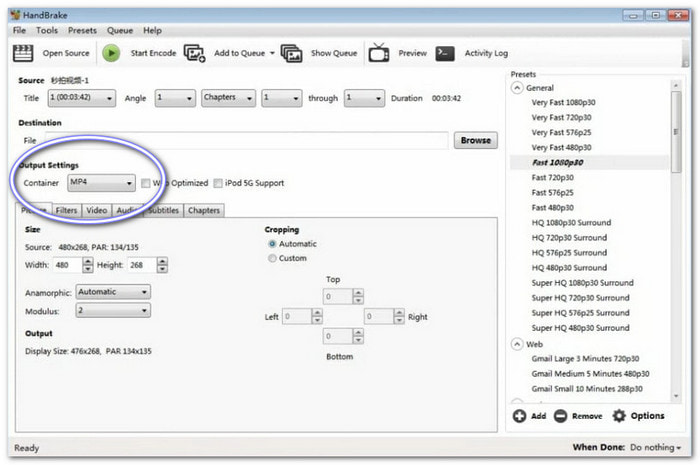
Task: Click the green Start Encode play icon
Action: pos(111,53)
